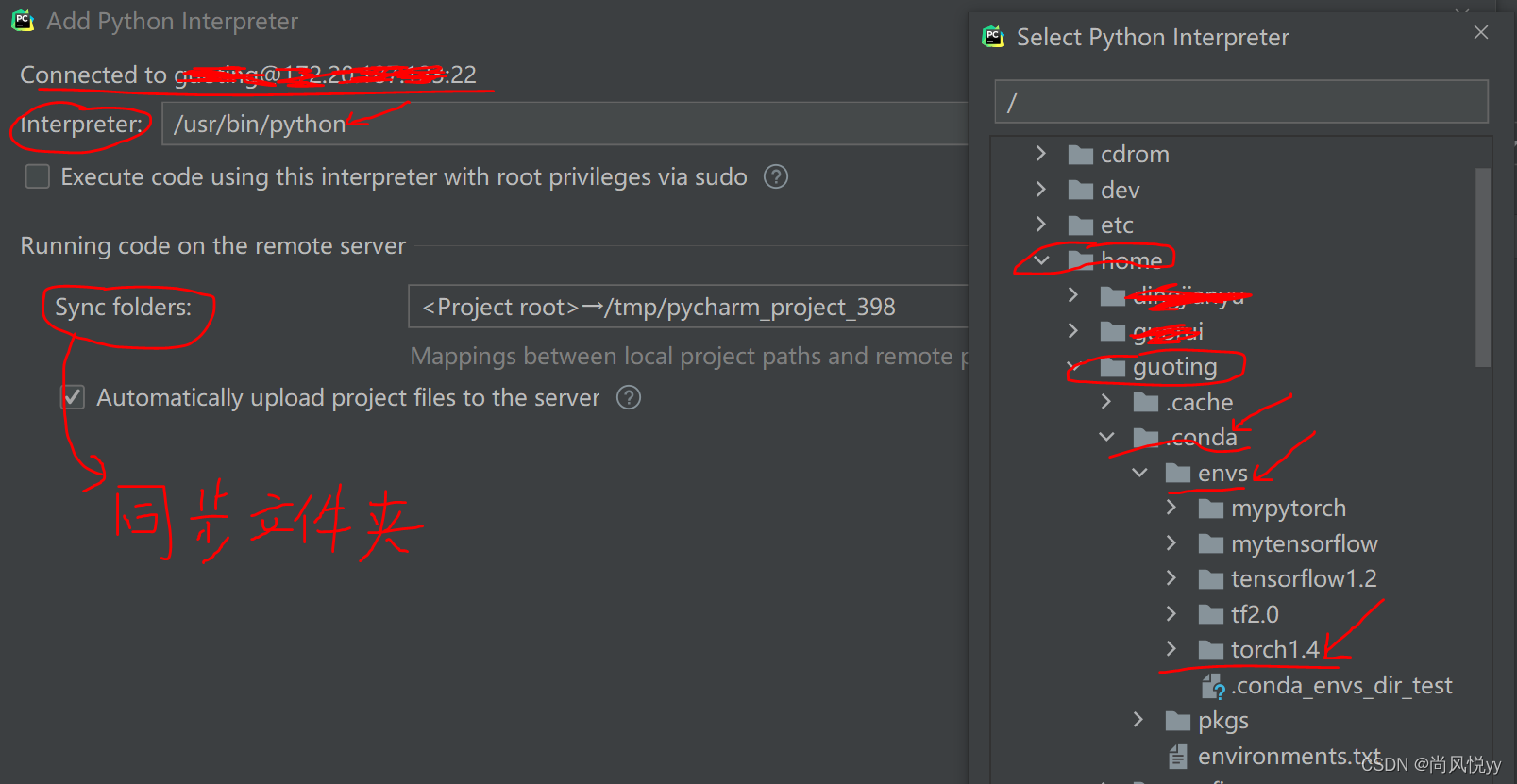This screenshot has height=784, width=1517.
Task: Click the Interpreter path input field
Action: point(565,124)
